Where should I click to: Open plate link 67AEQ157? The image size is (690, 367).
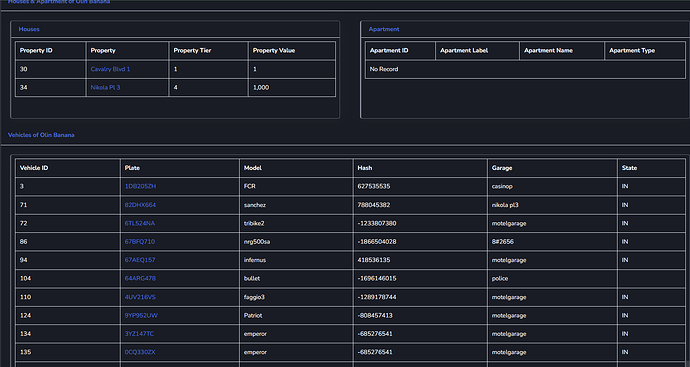point(139,260)
